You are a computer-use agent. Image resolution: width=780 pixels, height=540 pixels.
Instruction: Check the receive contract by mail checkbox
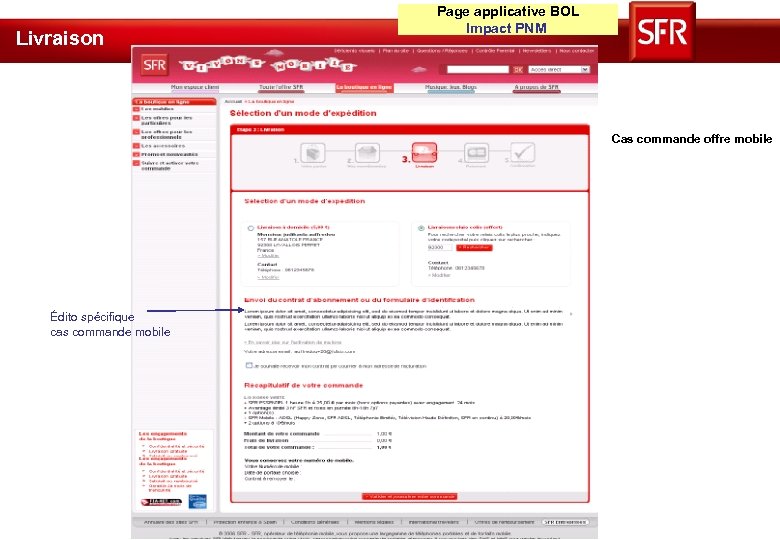[249, 365]
